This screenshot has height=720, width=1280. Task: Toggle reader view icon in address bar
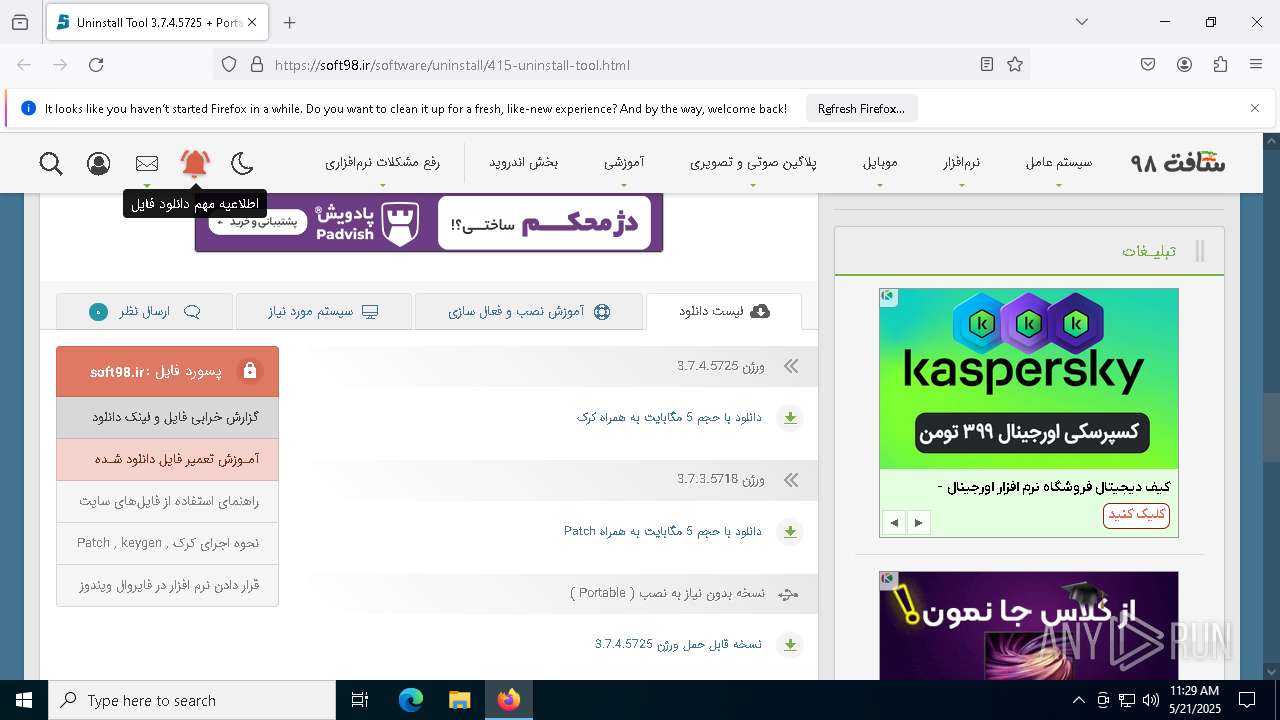coord(987,65)
